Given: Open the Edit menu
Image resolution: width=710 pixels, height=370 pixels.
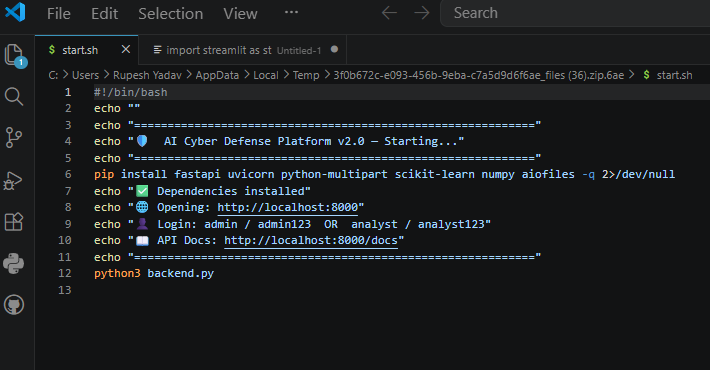Looking at the screenshot, I should pyautogui.click(x=105, y=14).
